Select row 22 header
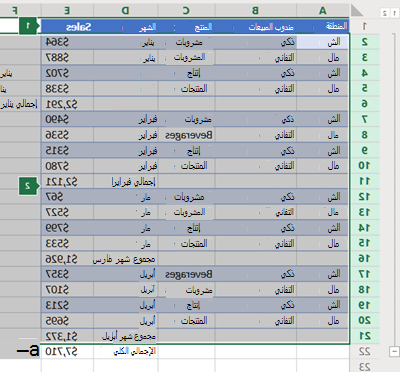400x372 pixels. tap(365, 352)
